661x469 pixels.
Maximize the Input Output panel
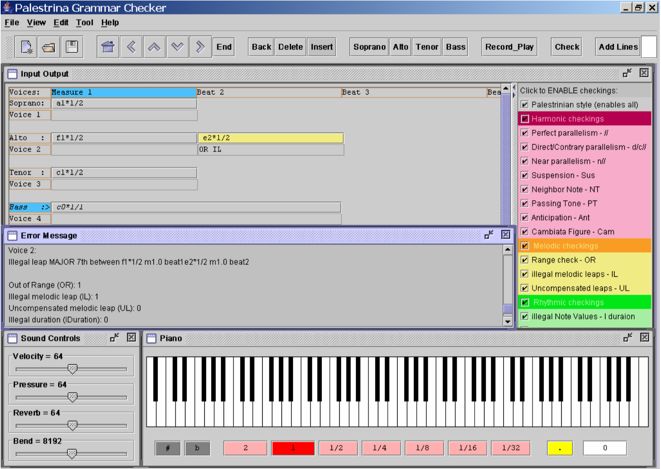tap(627, 73)
